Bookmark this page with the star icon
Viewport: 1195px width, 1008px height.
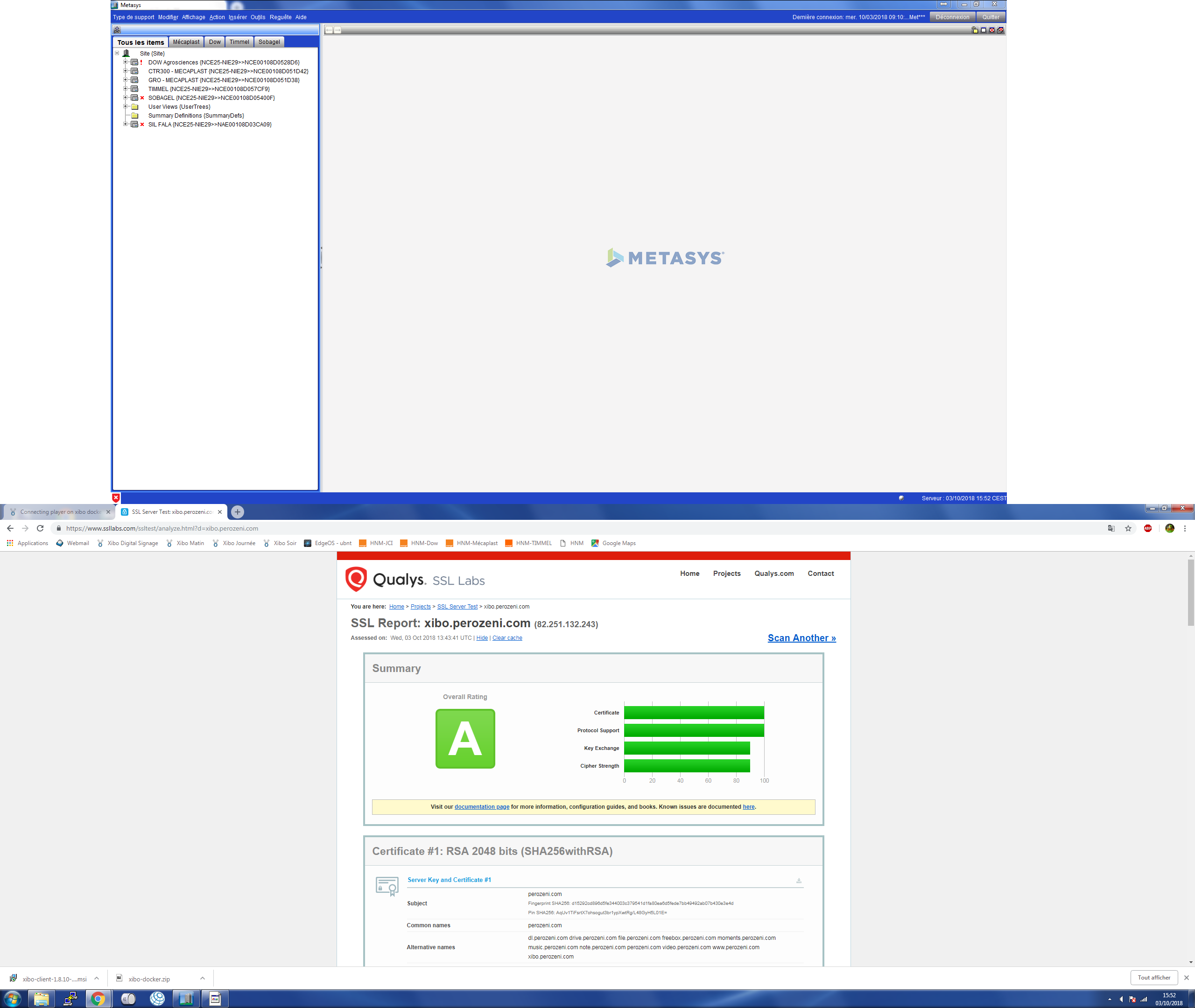click(x=1128, y=528)
